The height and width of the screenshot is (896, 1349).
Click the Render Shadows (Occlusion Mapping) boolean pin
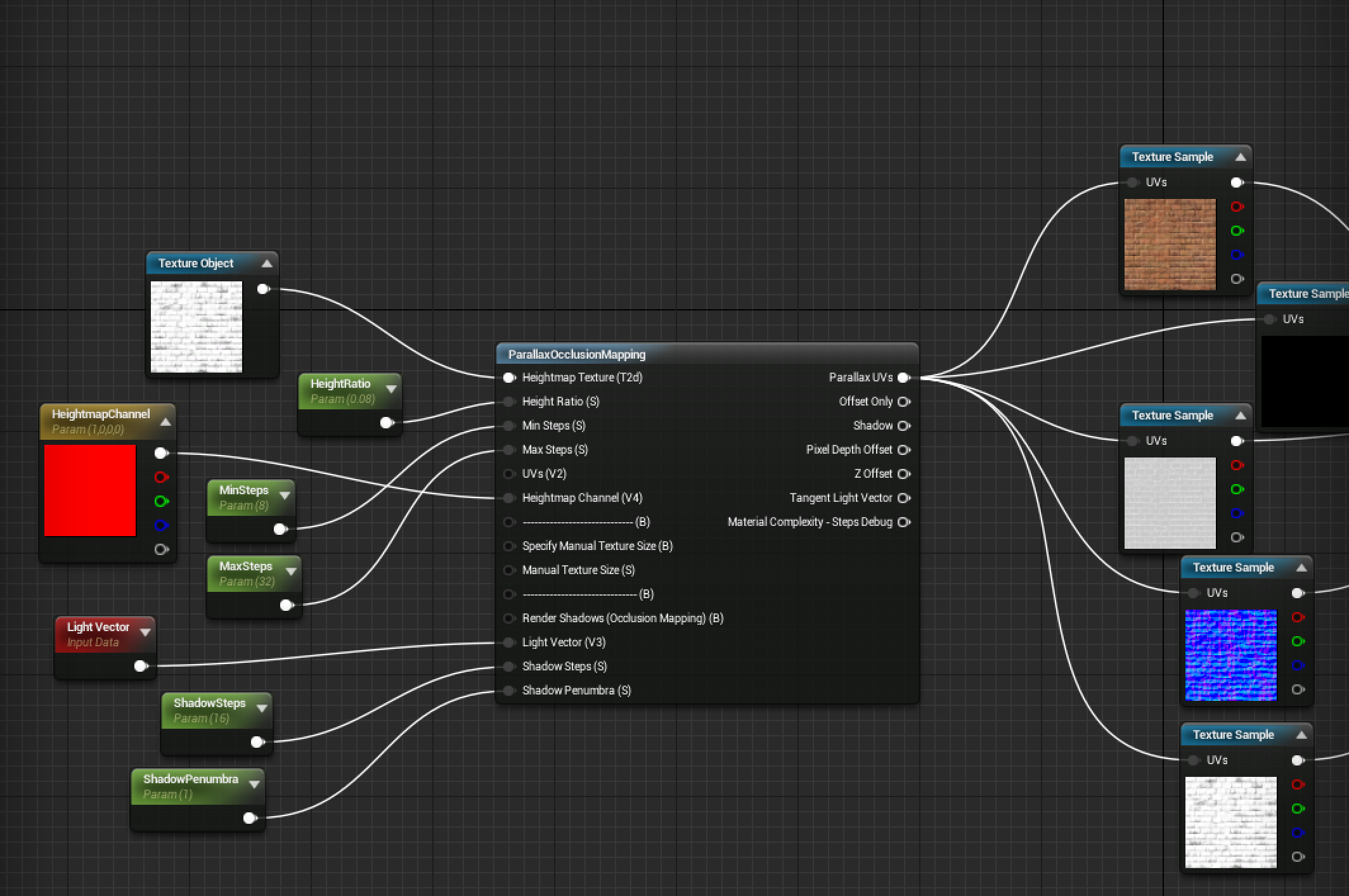click(508, 618)
